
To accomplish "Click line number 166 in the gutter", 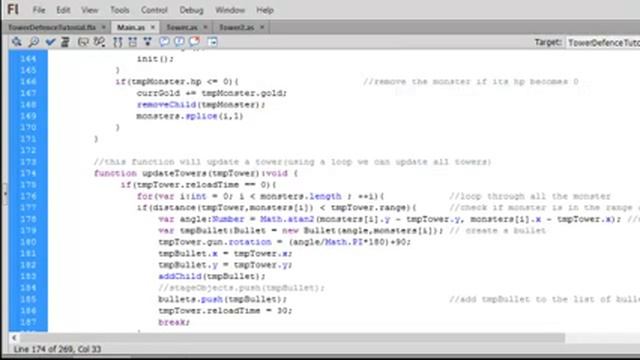I will [28, 82].
